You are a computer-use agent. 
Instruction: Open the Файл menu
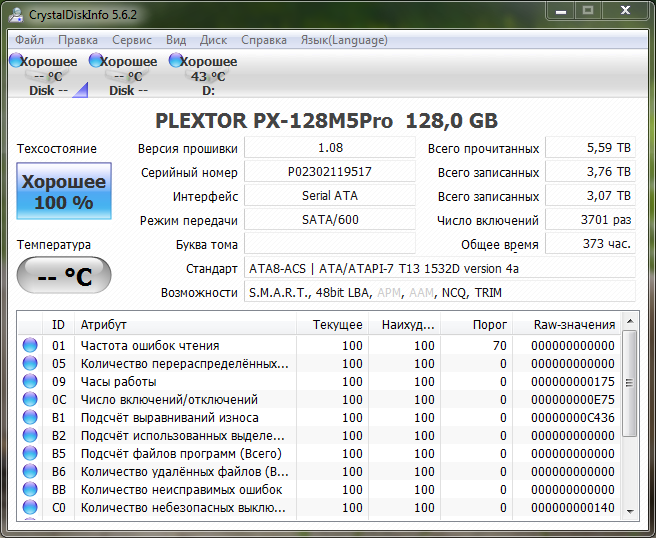pyautogui.click(x=29, y=40)
